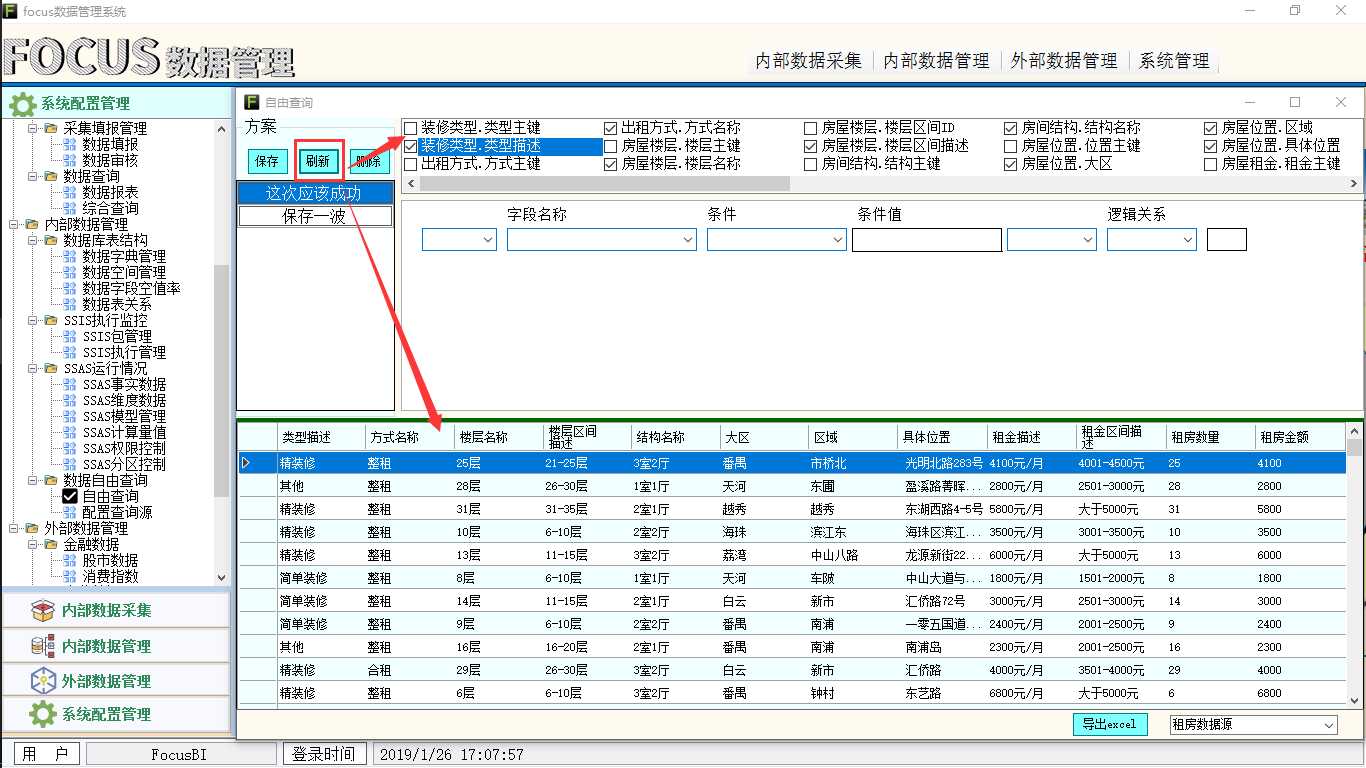
Task: Click the icon beside 配置查询源 node
Action: coord(70,512)
